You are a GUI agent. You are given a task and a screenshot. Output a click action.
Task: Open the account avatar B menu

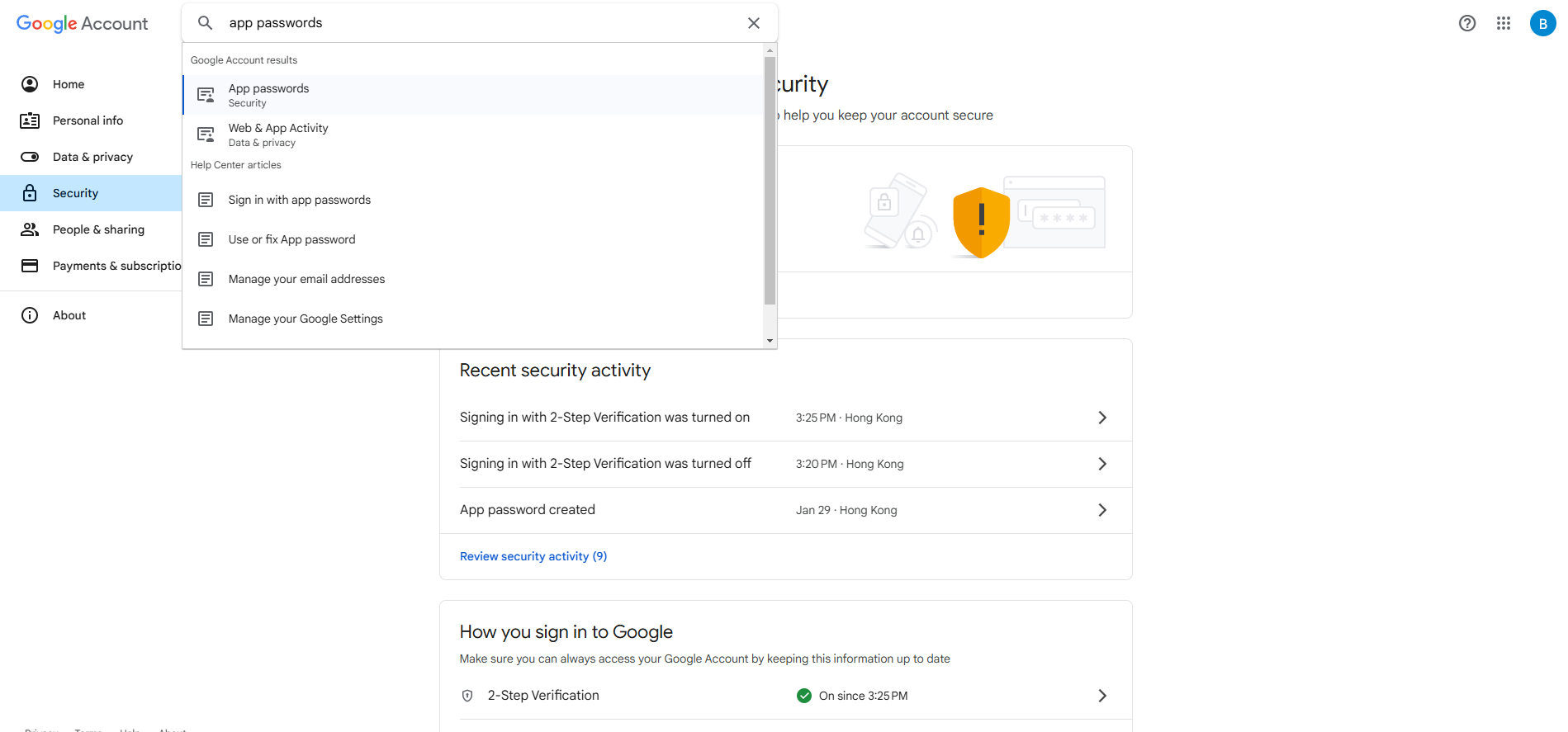(x=1542, y=23)
